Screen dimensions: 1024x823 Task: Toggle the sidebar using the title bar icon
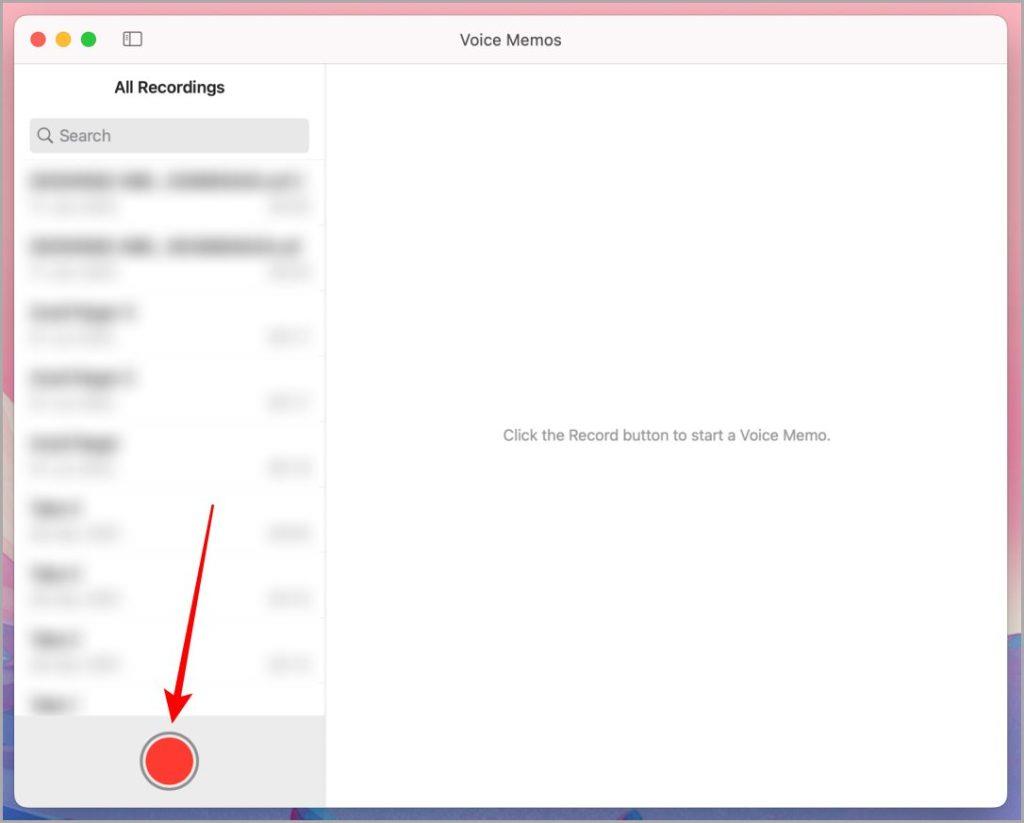[133, 39]
